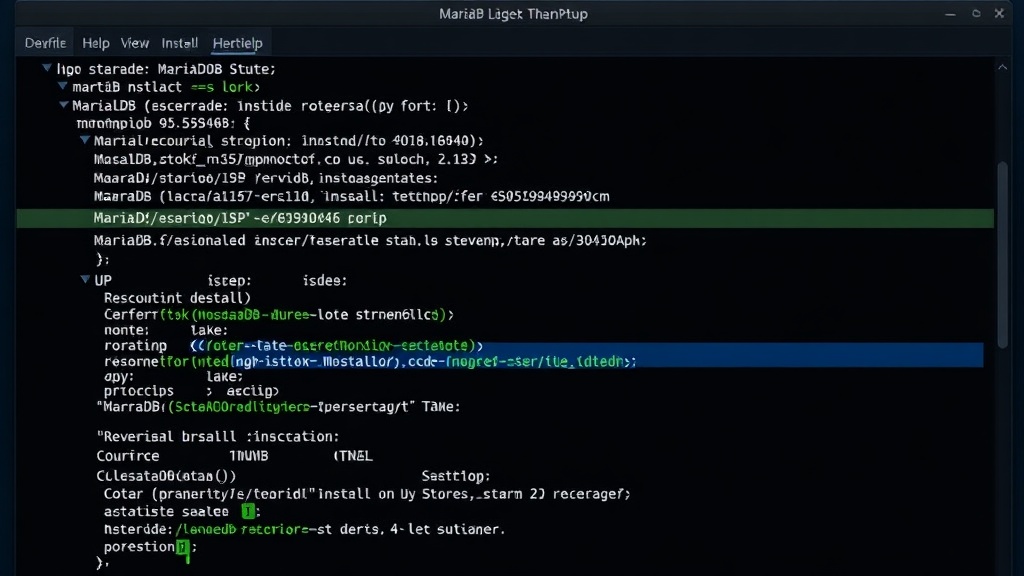Image resolution: width=1024 pixels, height=576 pixels.
Task: Collapse the 'UP istep: isdee:' node
Action: [85, 280]
